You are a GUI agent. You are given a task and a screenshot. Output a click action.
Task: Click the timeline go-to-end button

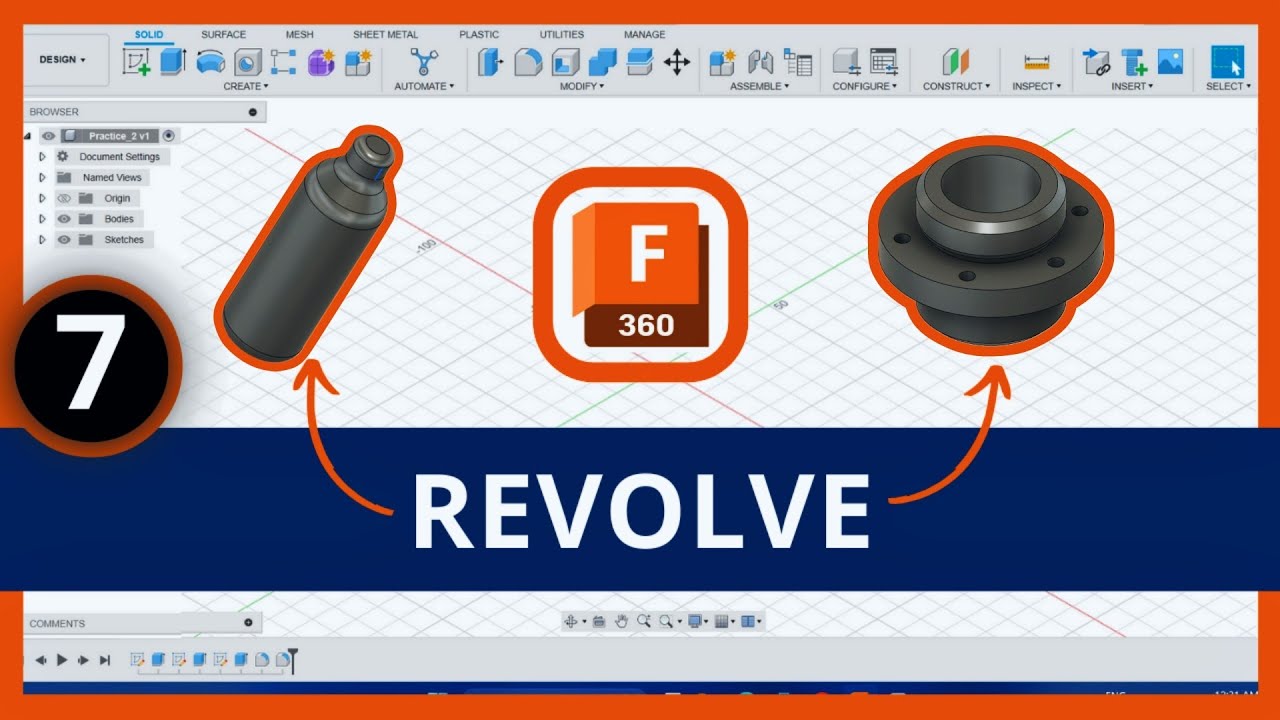104,660
